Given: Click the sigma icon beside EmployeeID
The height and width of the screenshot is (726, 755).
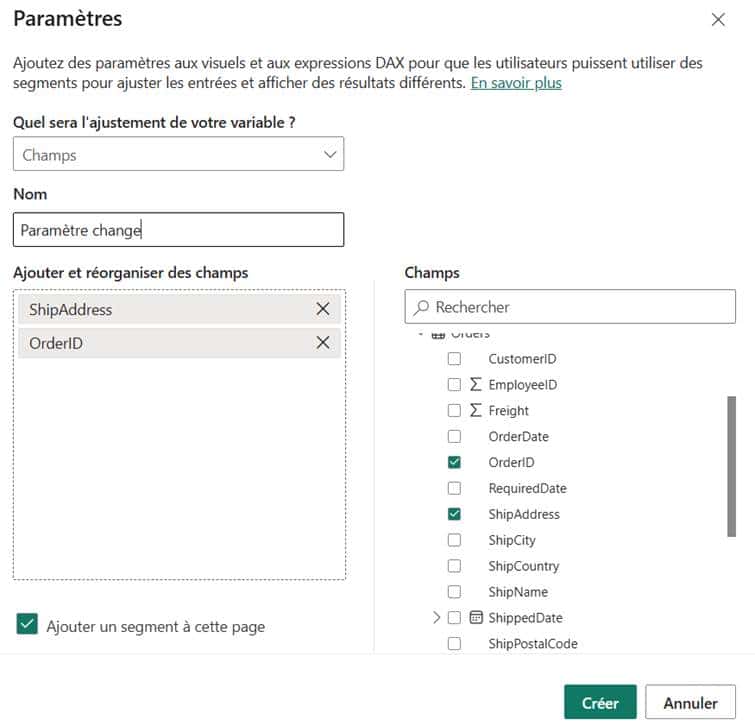Looking at the screenshot, I should [476, 384].
